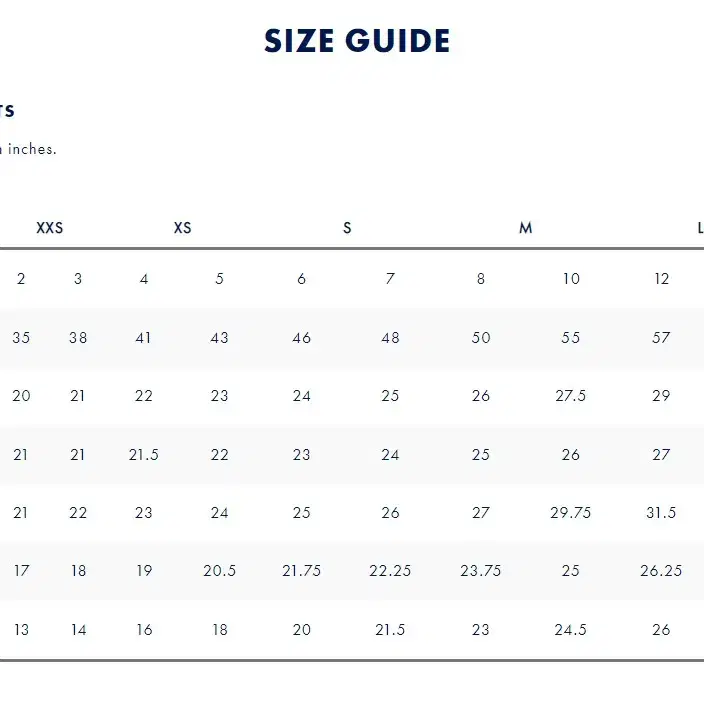Click the inches note text

click(x=28, y=149)
